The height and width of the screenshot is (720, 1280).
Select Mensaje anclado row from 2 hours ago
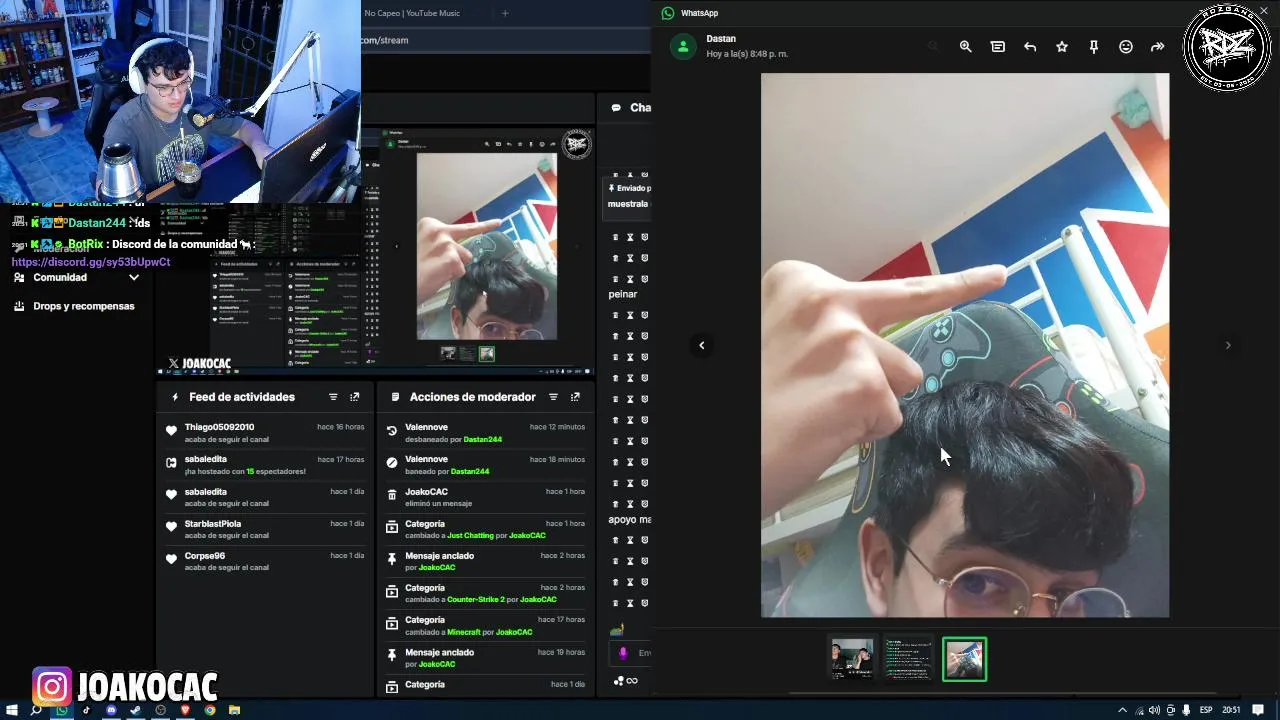[486, 561]
